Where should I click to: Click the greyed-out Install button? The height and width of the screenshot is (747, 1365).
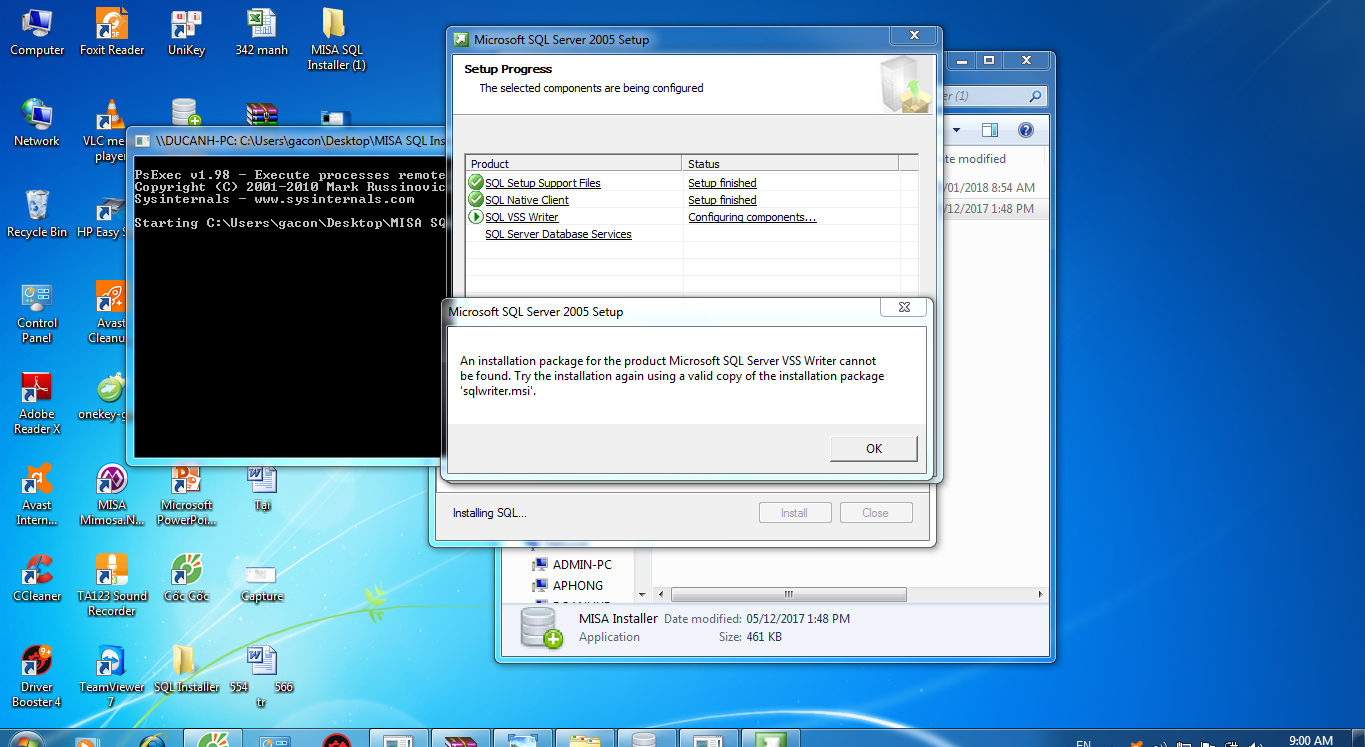(794, 513)
